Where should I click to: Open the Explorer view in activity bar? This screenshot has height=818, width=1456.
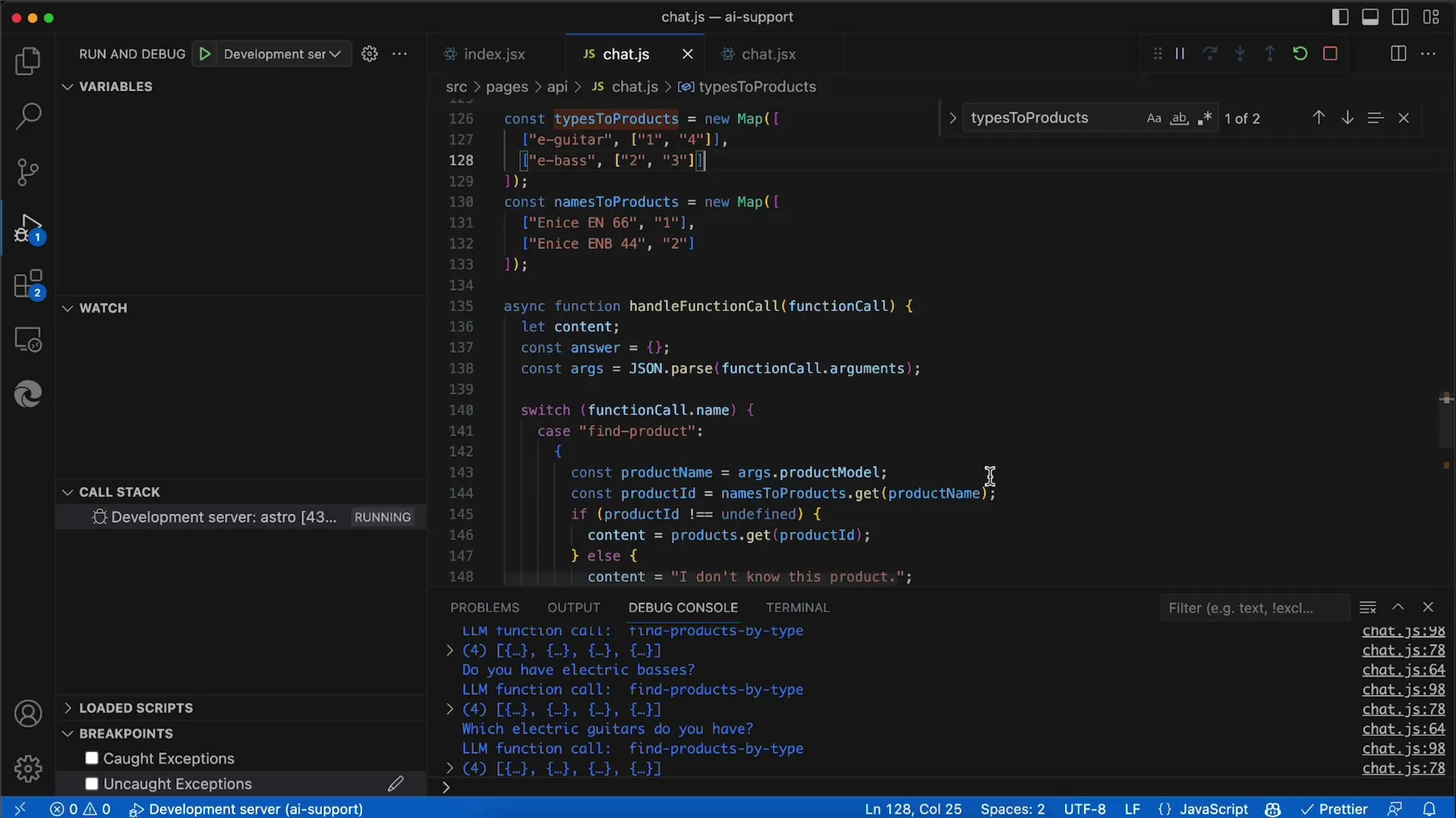[x=28, y=61]
